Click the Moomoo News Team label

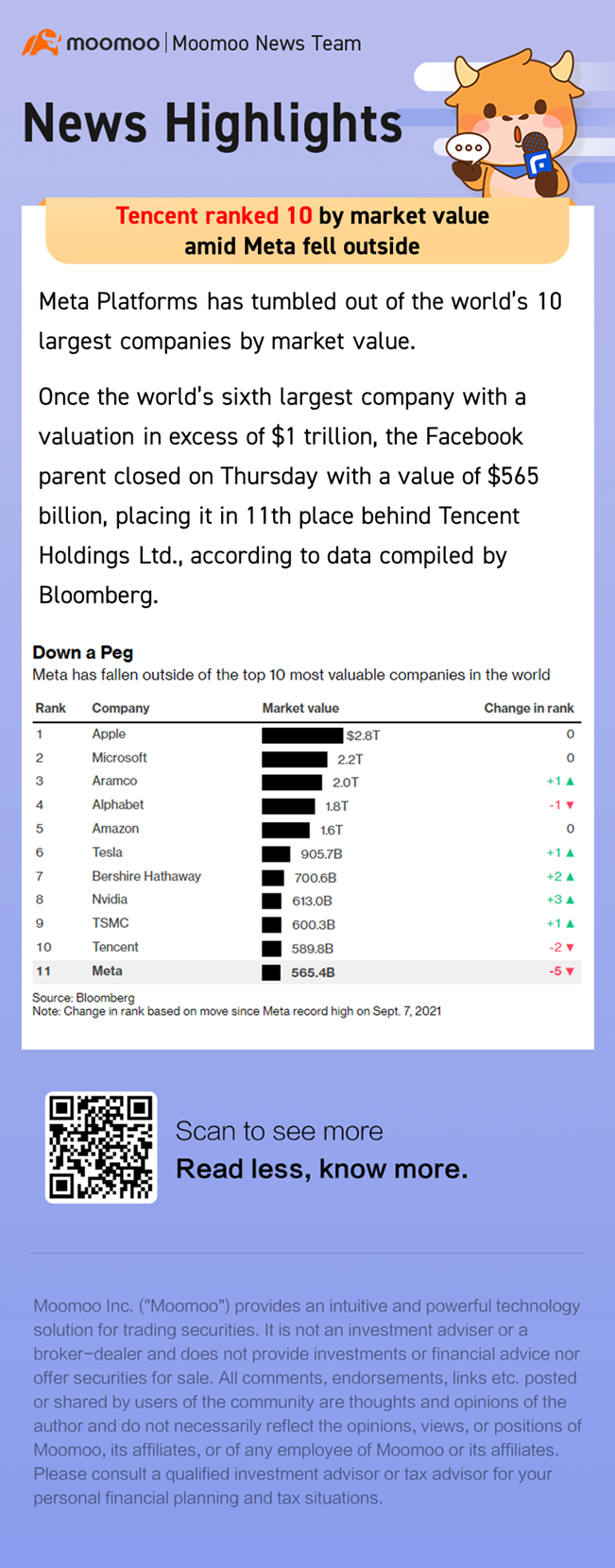tap(266, 43)
